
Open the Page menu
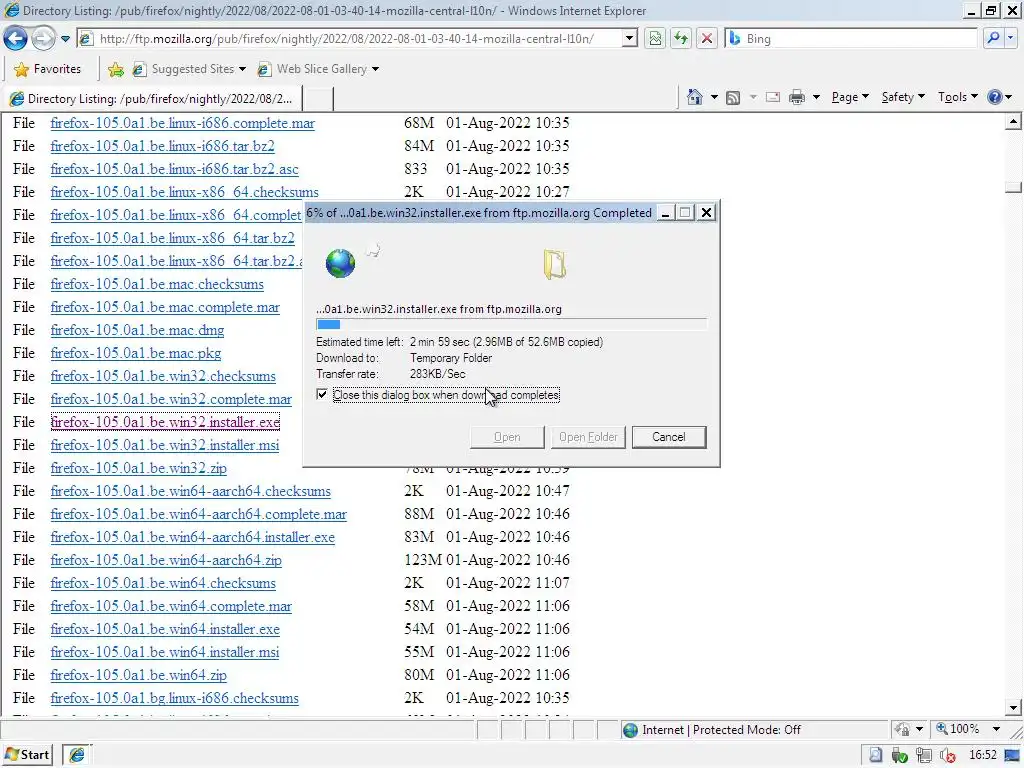click(850, 97)
